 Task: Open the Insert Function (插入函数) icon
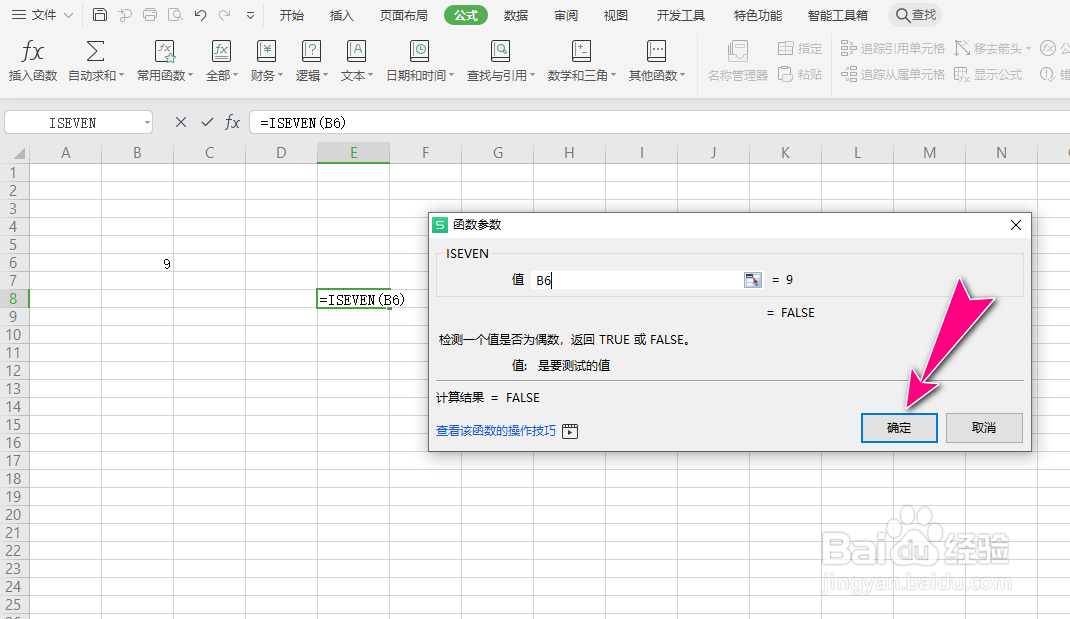[32, 51]
